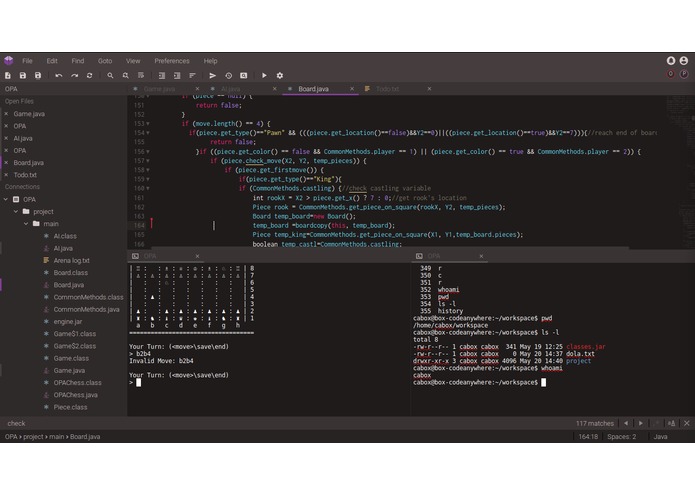Fold code at line 157 arrow

pos(148,161)
